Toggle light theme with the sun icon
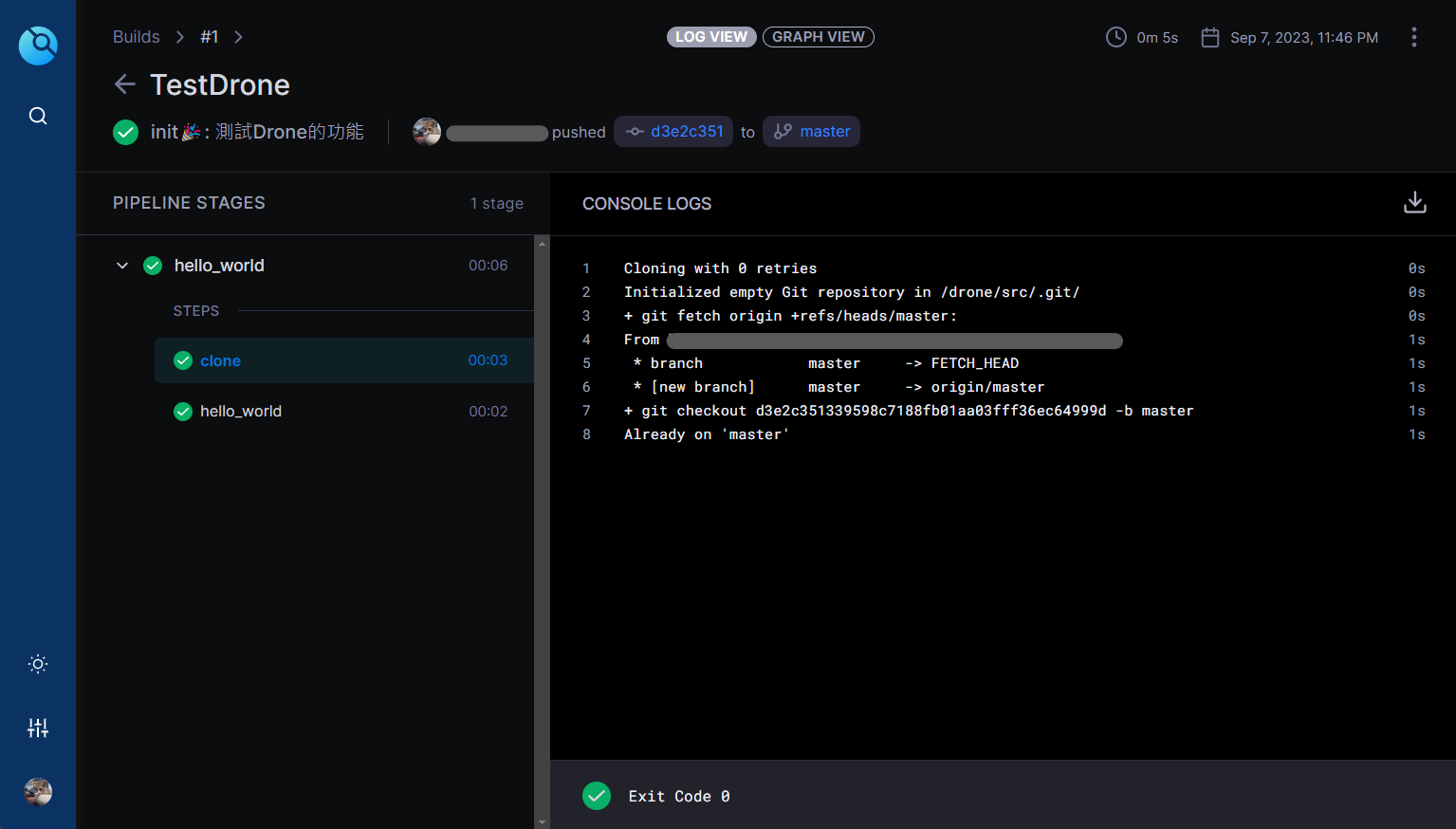The image size is (1456, 829). click(x=38, y=664)
